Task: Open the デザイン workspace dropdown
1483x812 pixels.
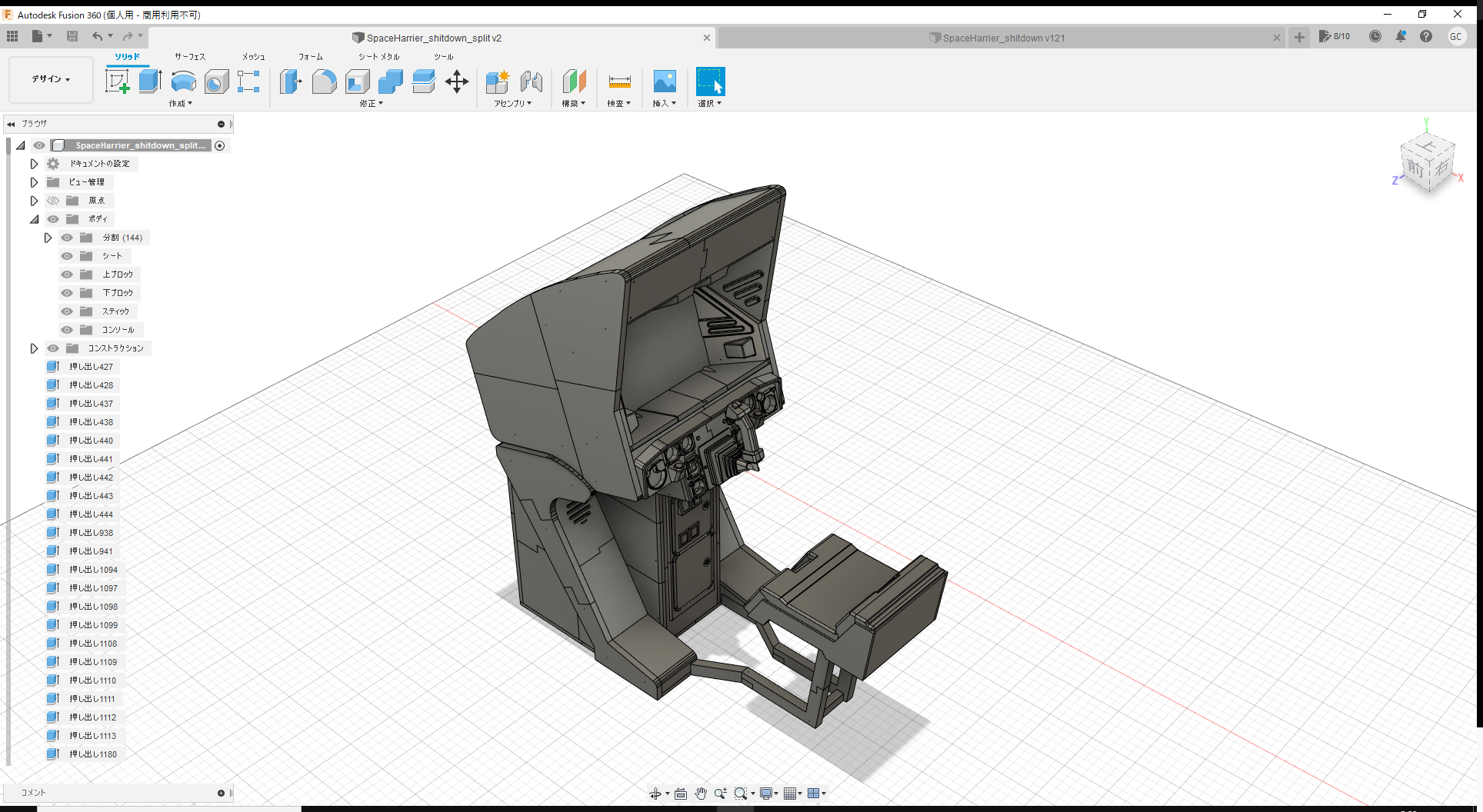Action: pos(50,79)
